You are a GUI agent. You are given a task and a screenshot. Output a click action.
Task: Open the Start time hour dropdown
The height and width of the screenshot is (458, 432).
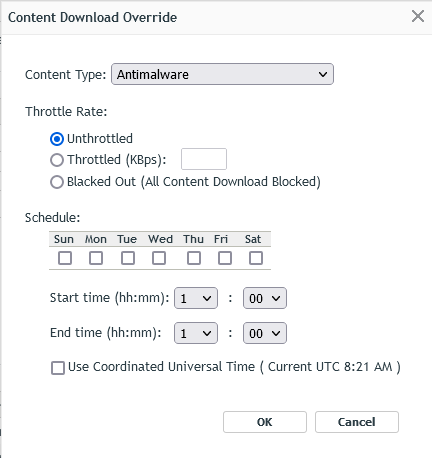point(196,298)
